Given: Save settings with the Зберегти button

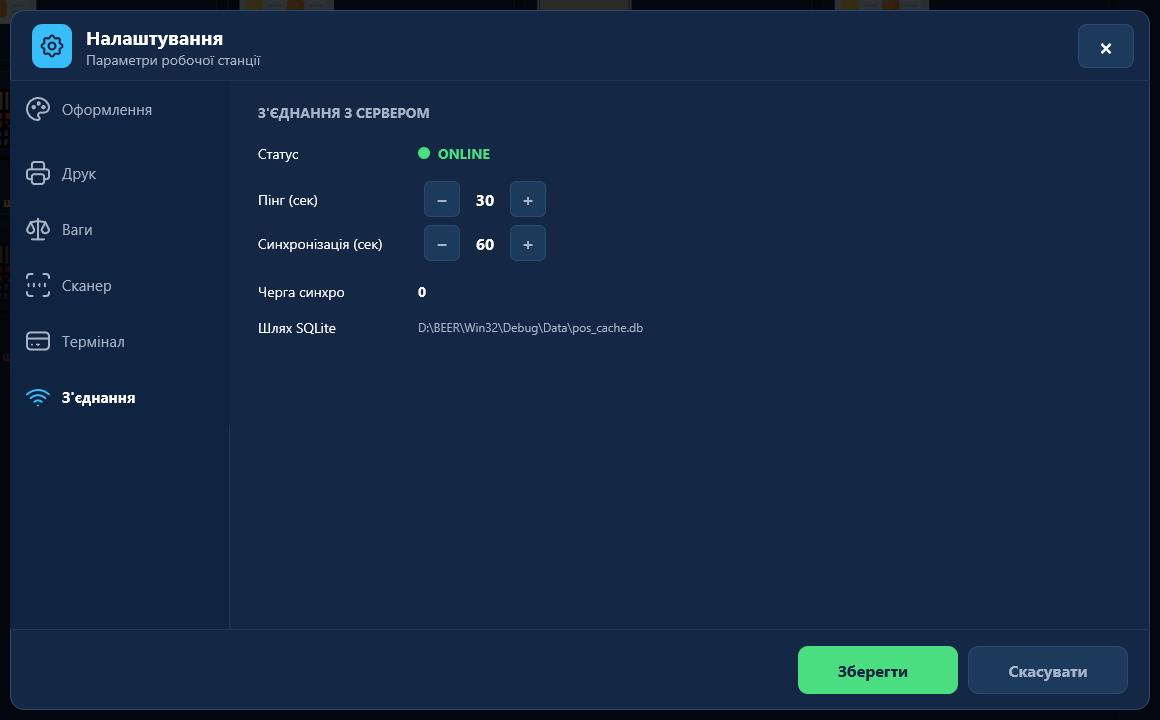Looking at the screenshot, I should 877,670.
